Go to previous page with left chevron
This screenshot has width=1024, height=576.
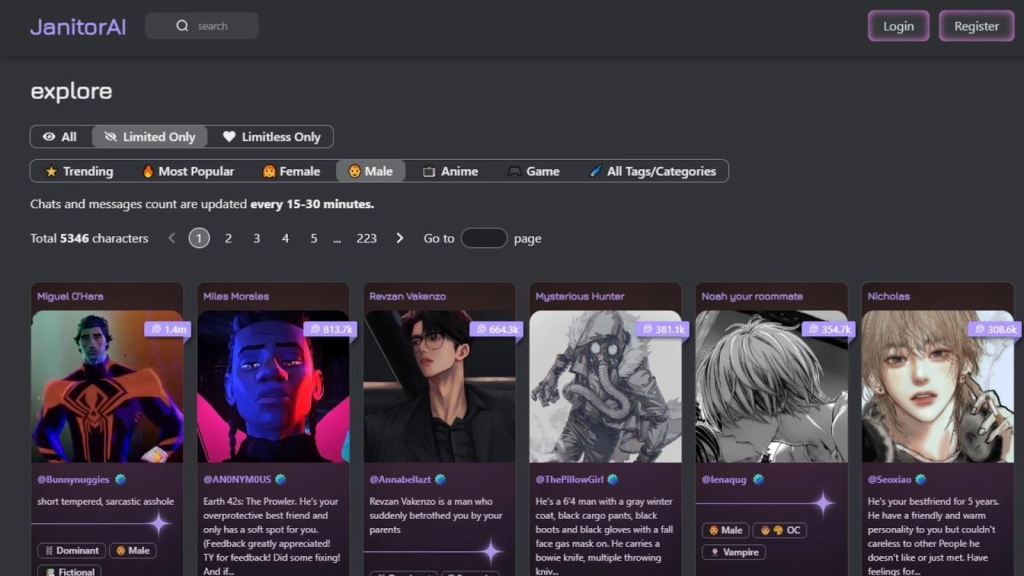point(172,238)
